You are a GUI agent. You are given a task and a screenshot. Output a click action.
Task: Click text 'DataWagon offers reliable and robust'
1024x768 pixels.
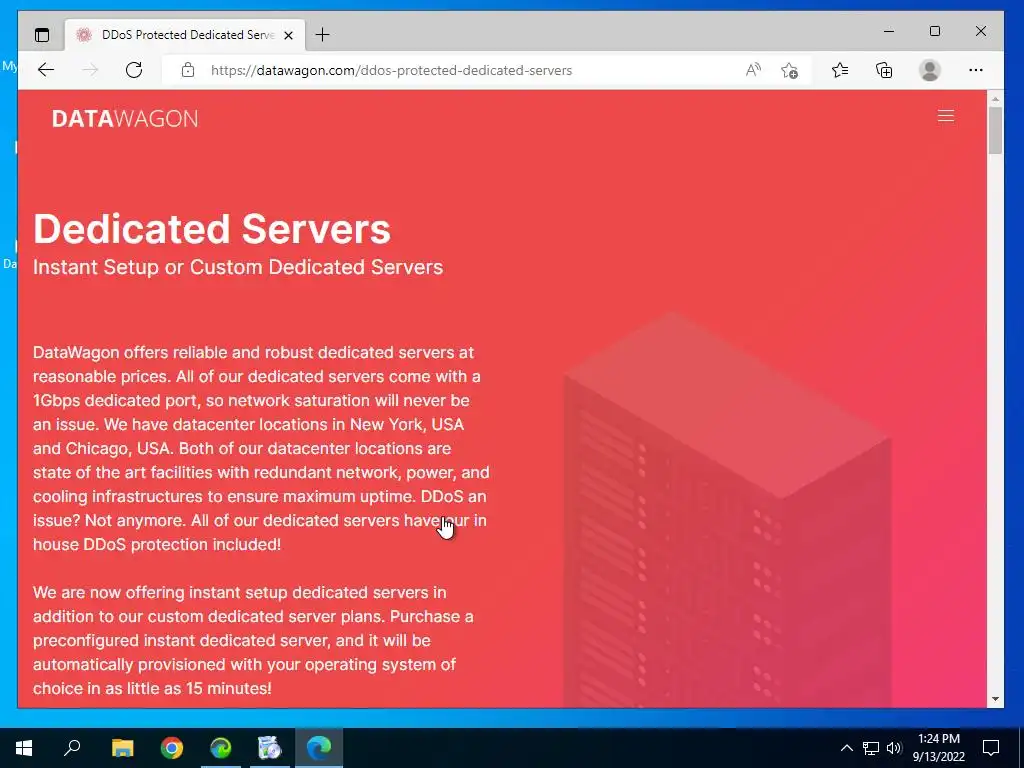click(173, 353)
